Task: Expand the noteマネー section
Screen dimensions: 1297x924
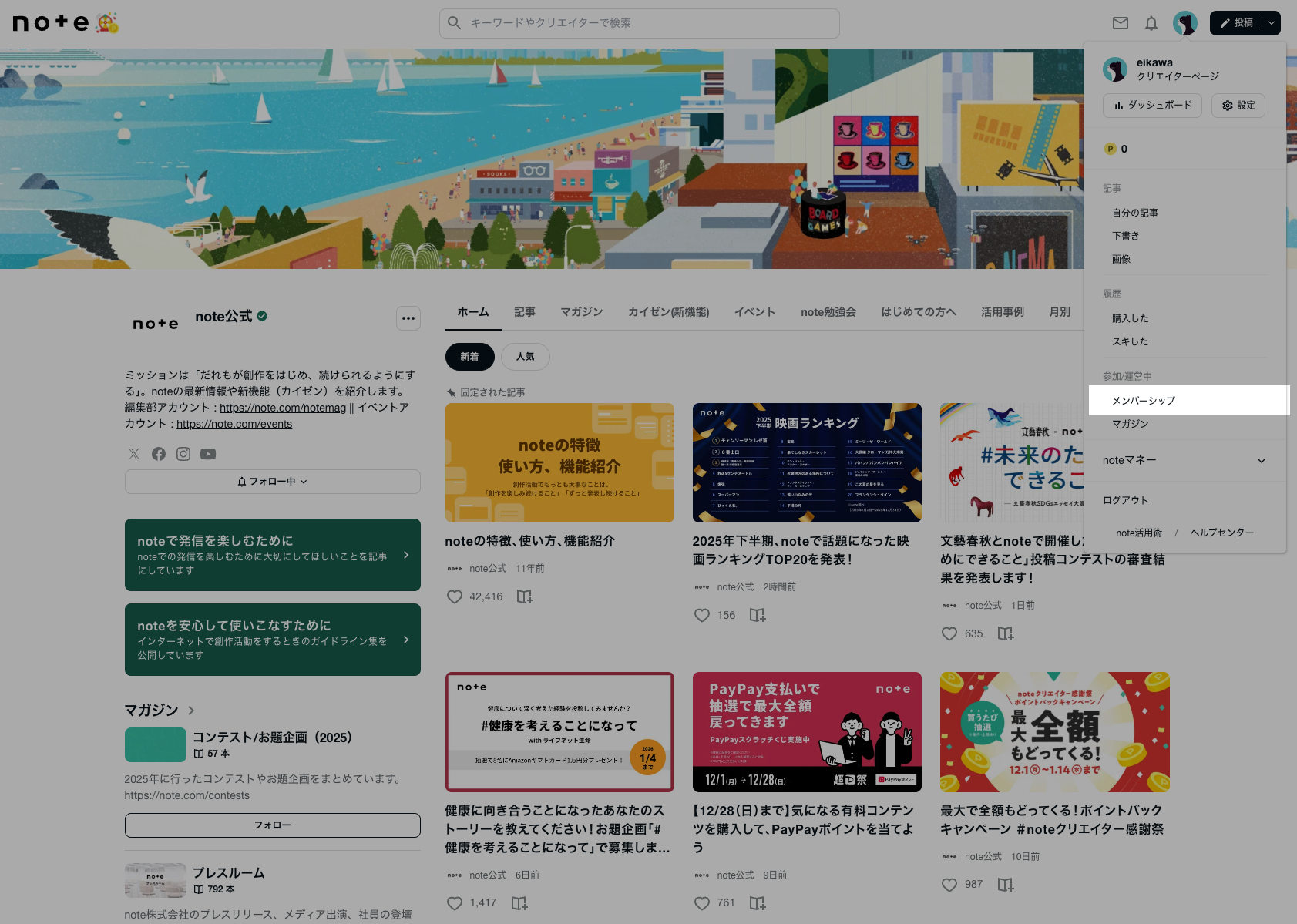Action: pos(1184,460)
